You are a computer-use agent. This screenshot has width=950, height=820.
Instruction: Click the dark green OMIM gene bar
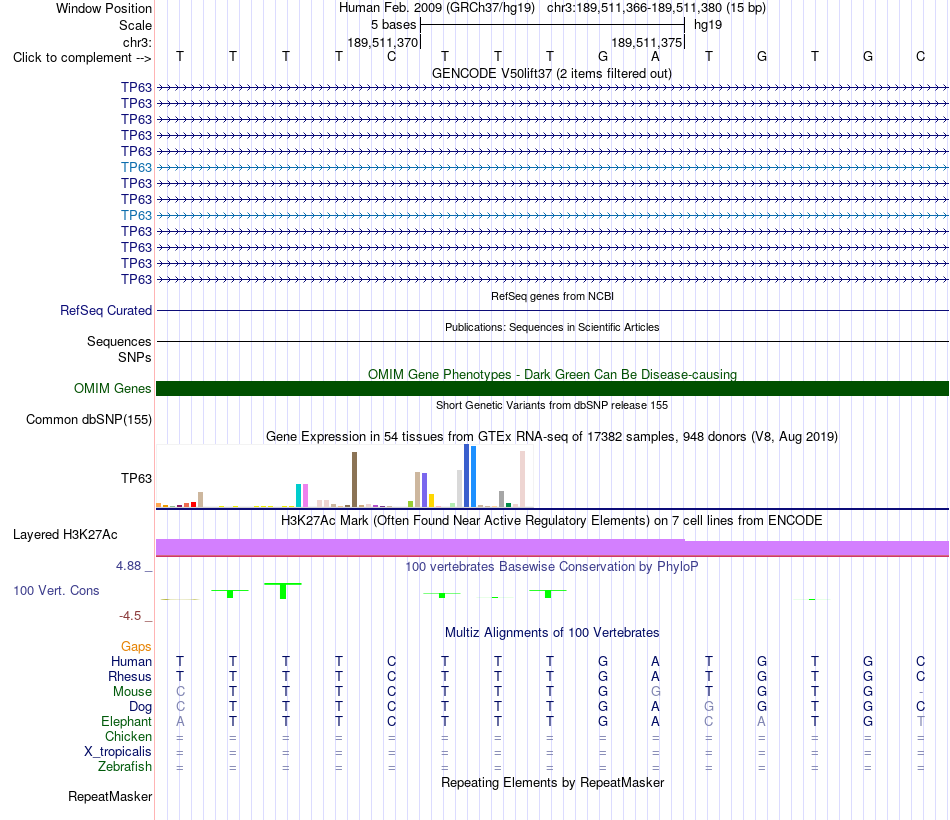pos(552,388)
